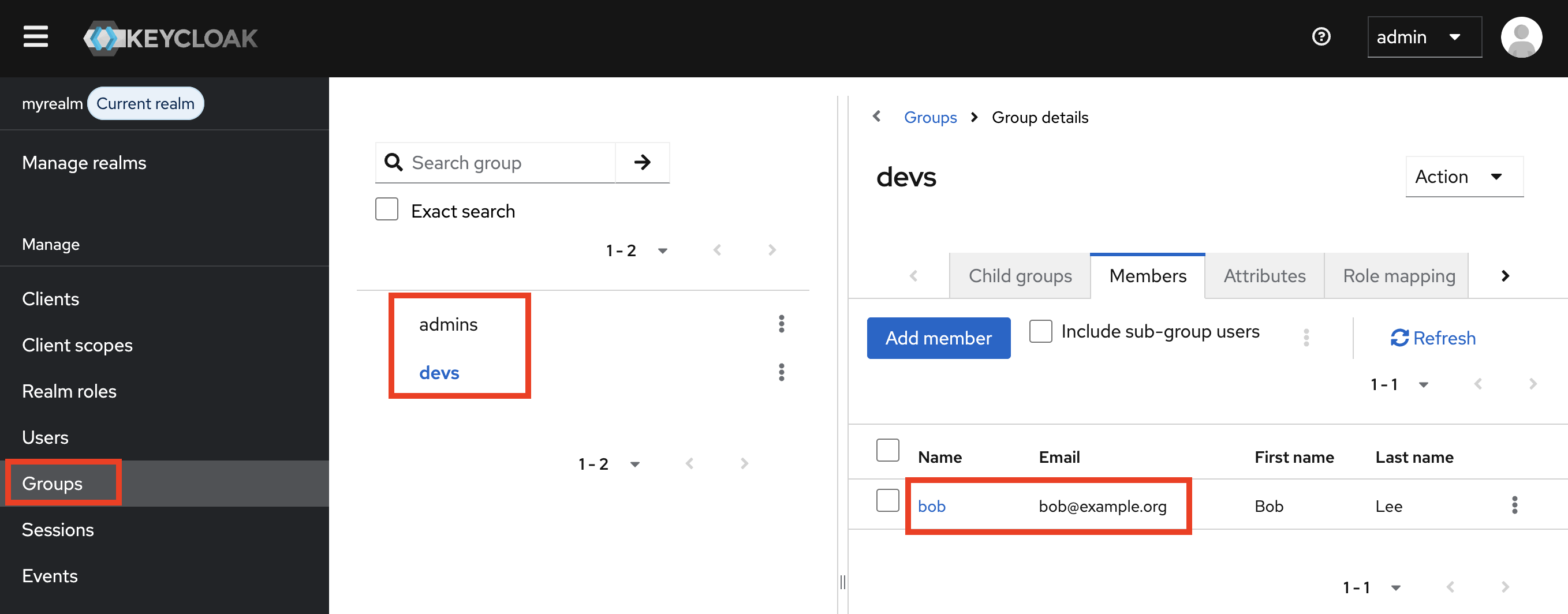Viewport: 1568px width, 614px height.
Task: Open the bob user link
Action: point(931,506)
